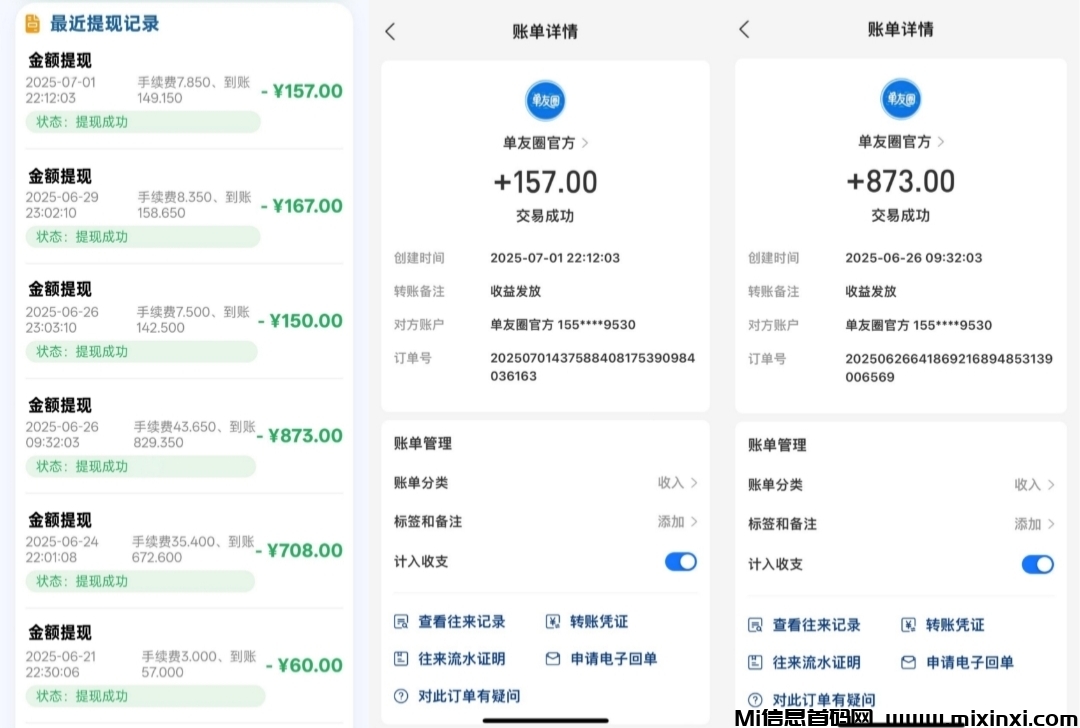Tap the back arrow on the +157.00 bill page
Screen dimensions: 1080x728
coord(390,32)
